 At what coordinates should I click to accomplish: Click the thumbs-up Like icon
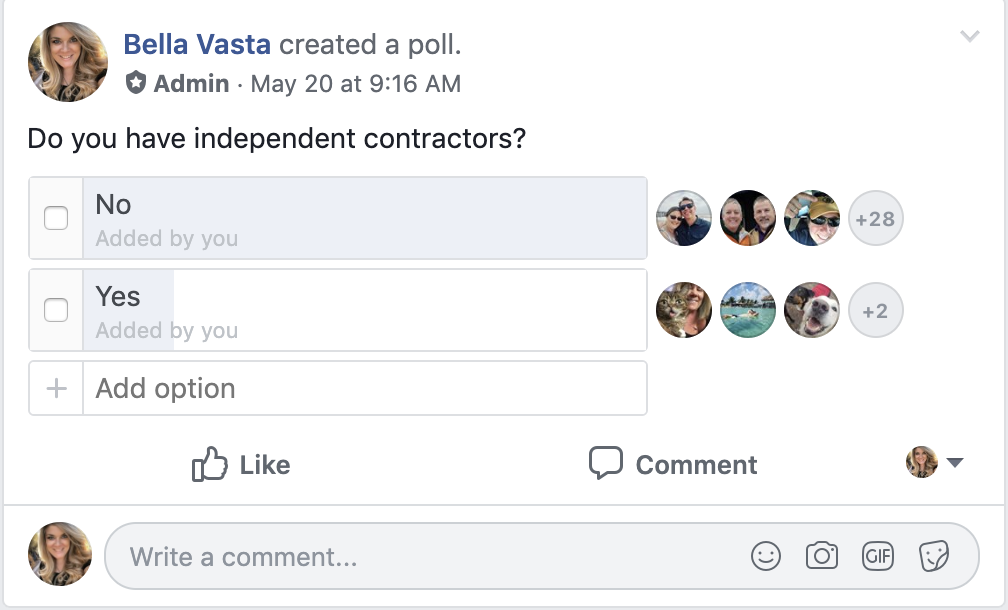point(210,463)
